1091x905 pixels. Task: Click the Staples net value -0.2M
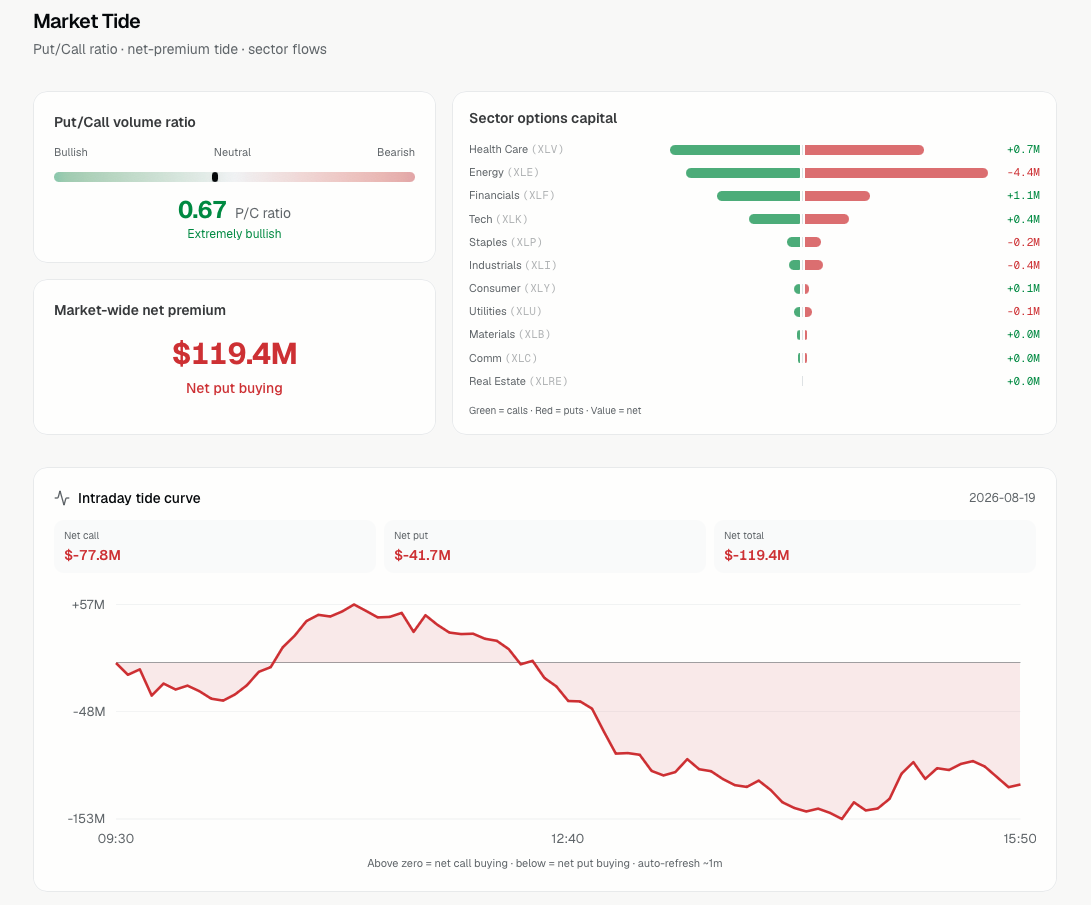click(x=1024, y=242)
